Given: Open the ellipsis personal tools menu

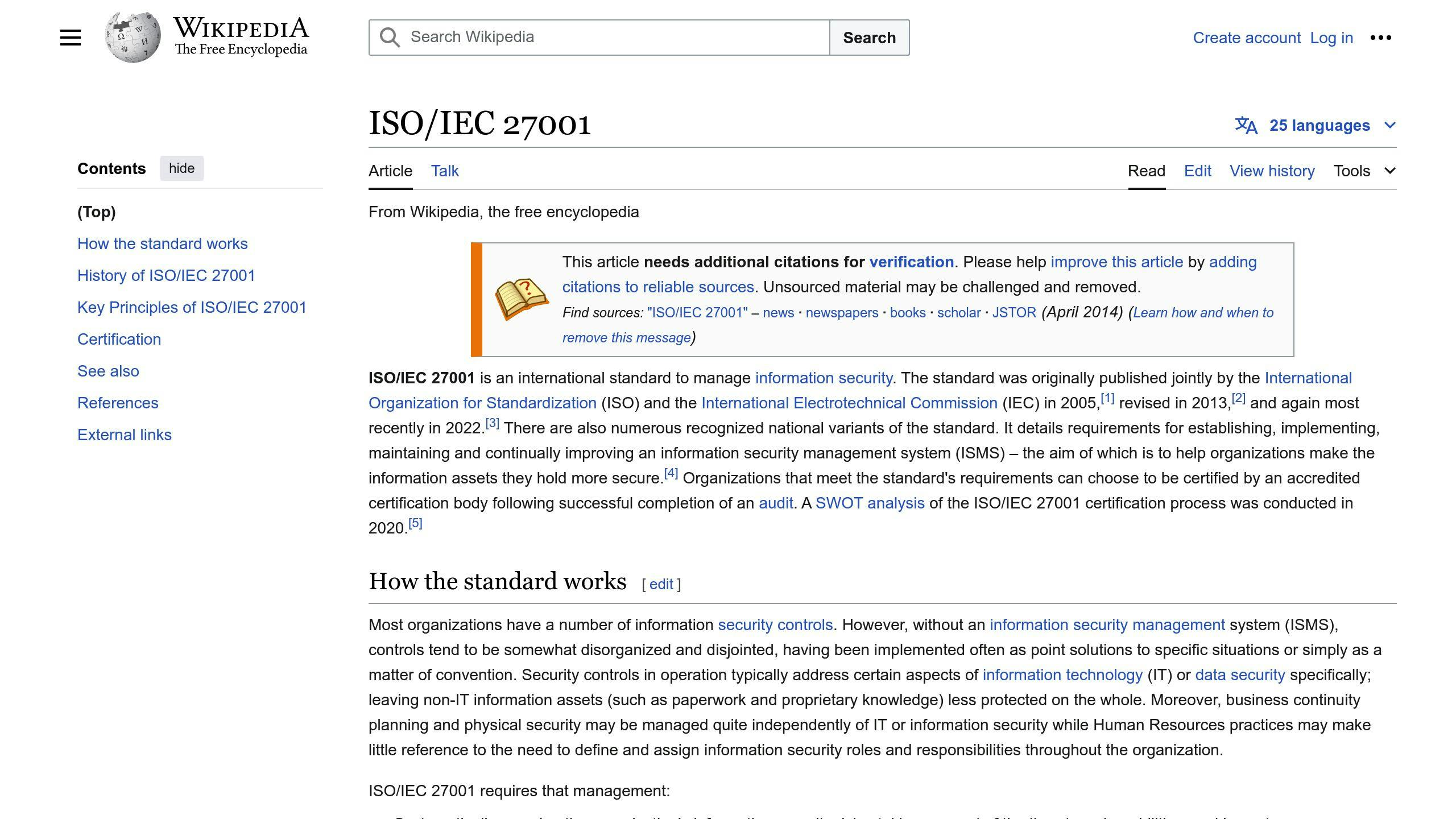Looking at the screenshot, I should 1382,37.
